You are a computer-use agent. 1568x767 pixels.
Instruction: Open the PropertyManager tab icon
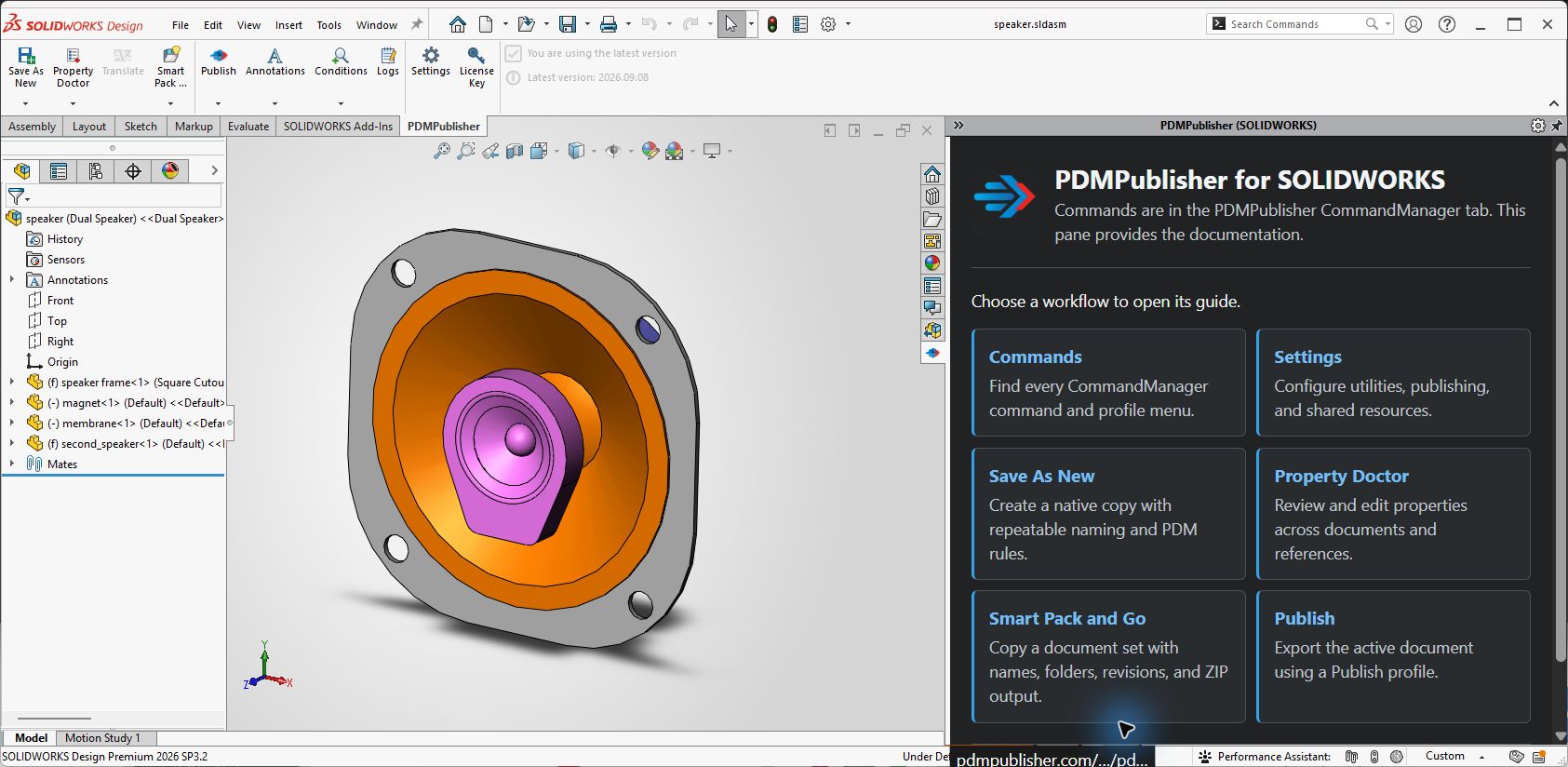click(59, 170)
